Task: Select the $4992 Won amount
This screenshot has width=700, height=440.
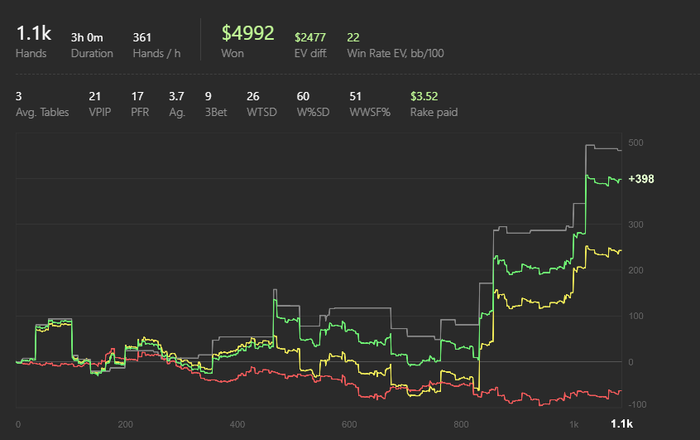Action: (x=248, y=33)
